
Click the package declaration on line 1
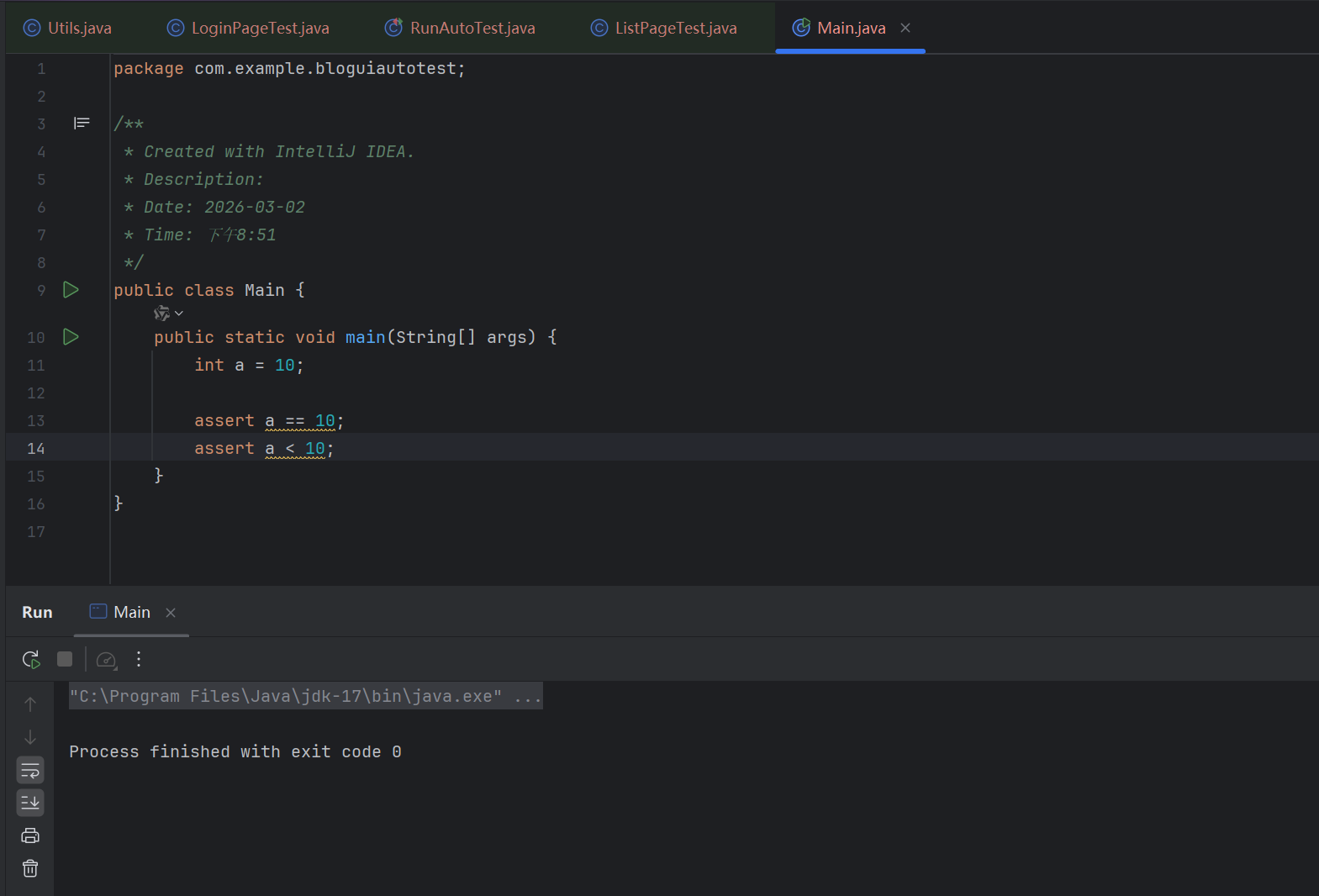click(x=289, y=69)
